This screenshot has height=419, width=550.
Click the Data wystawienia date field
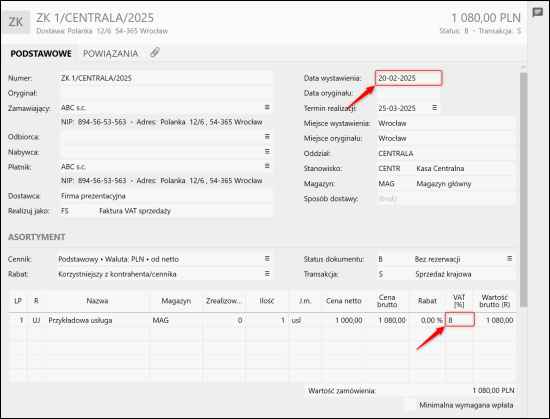(x=409, y=78)
